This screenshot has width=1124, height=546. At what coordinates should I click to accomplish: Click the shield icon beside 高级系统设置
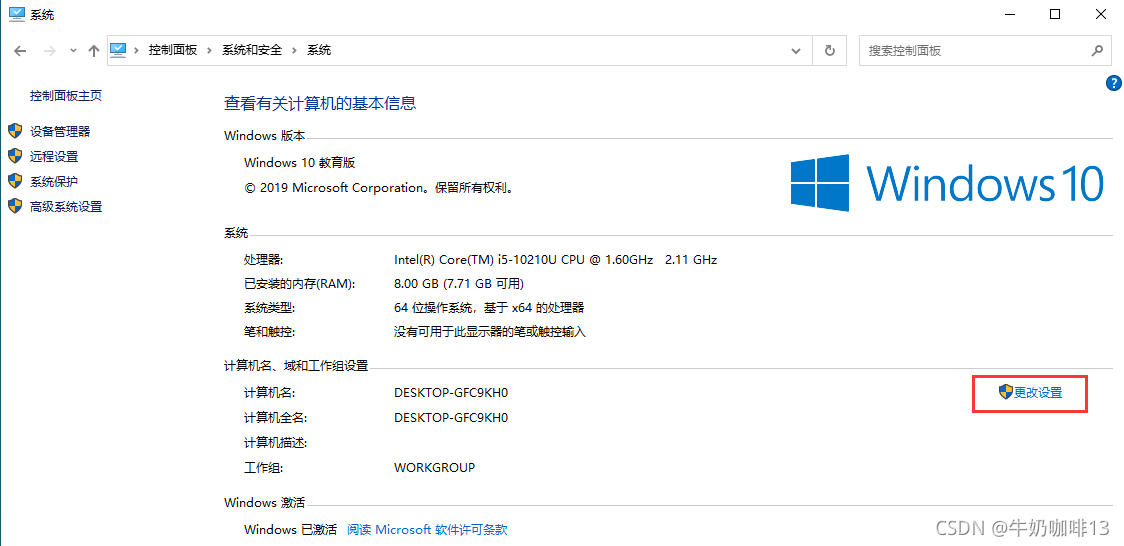click(15, 206)
